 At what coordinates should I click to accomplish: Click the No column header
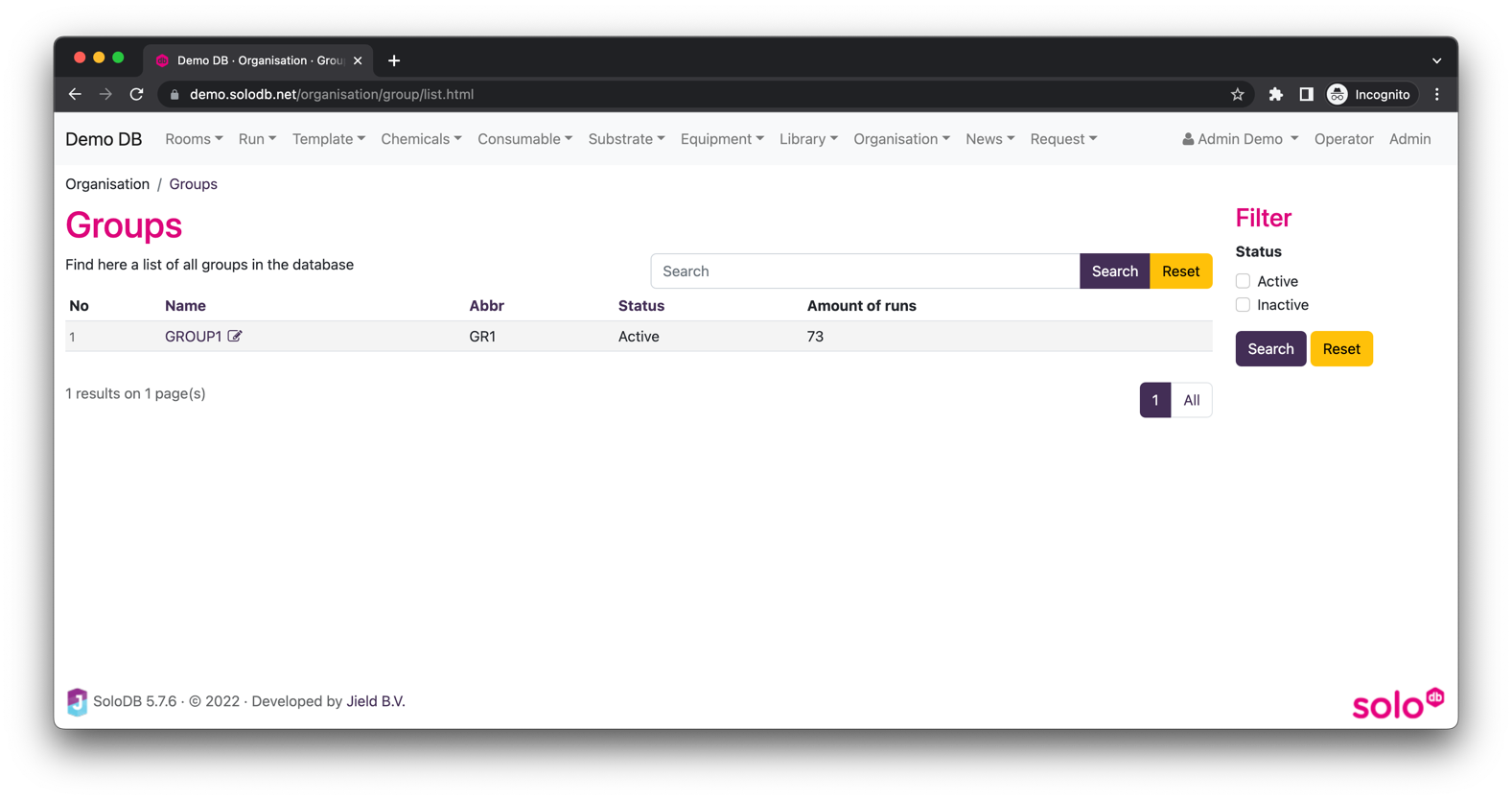pyautogui.click(x=79, y=306)
